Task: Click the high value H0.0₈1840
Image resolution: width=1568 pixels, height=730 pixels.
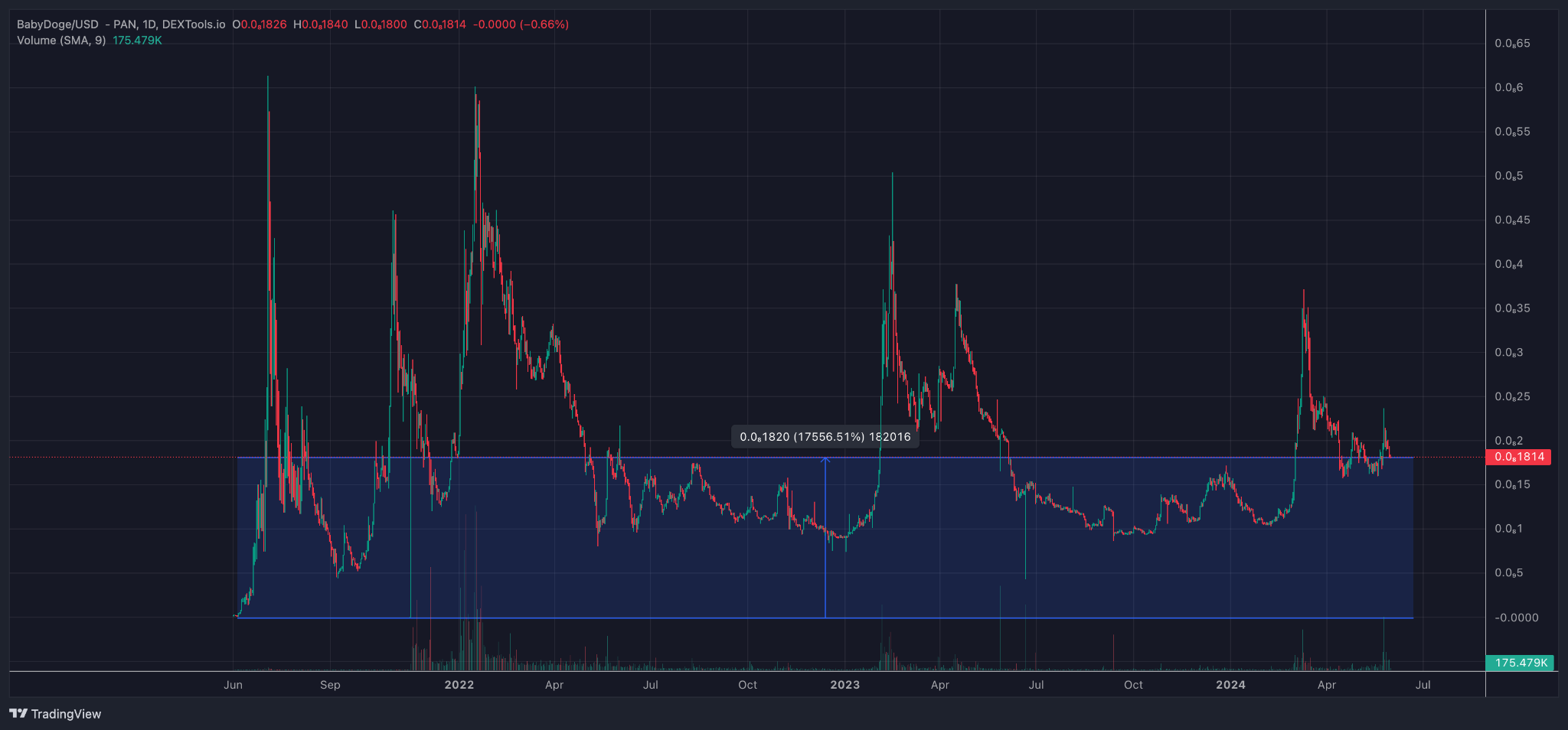Action: [320, 24]
